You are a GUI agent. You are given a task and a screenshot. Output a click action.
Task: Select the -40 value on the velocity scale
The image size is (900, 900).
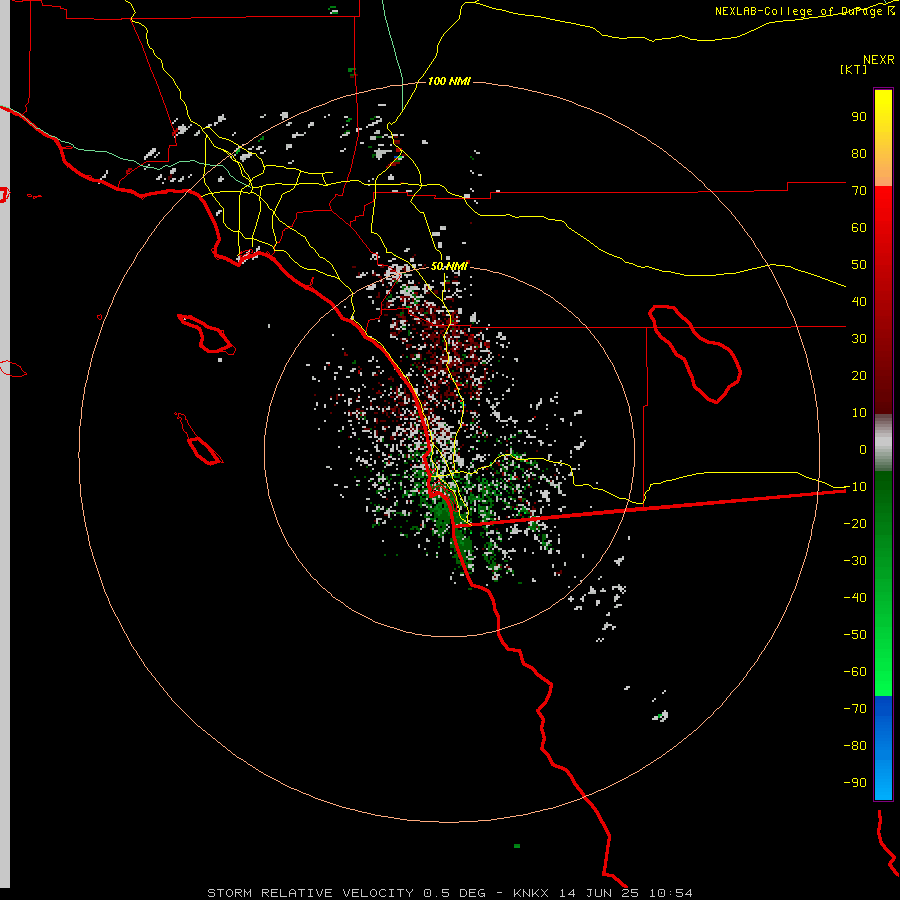pos(855,598)
